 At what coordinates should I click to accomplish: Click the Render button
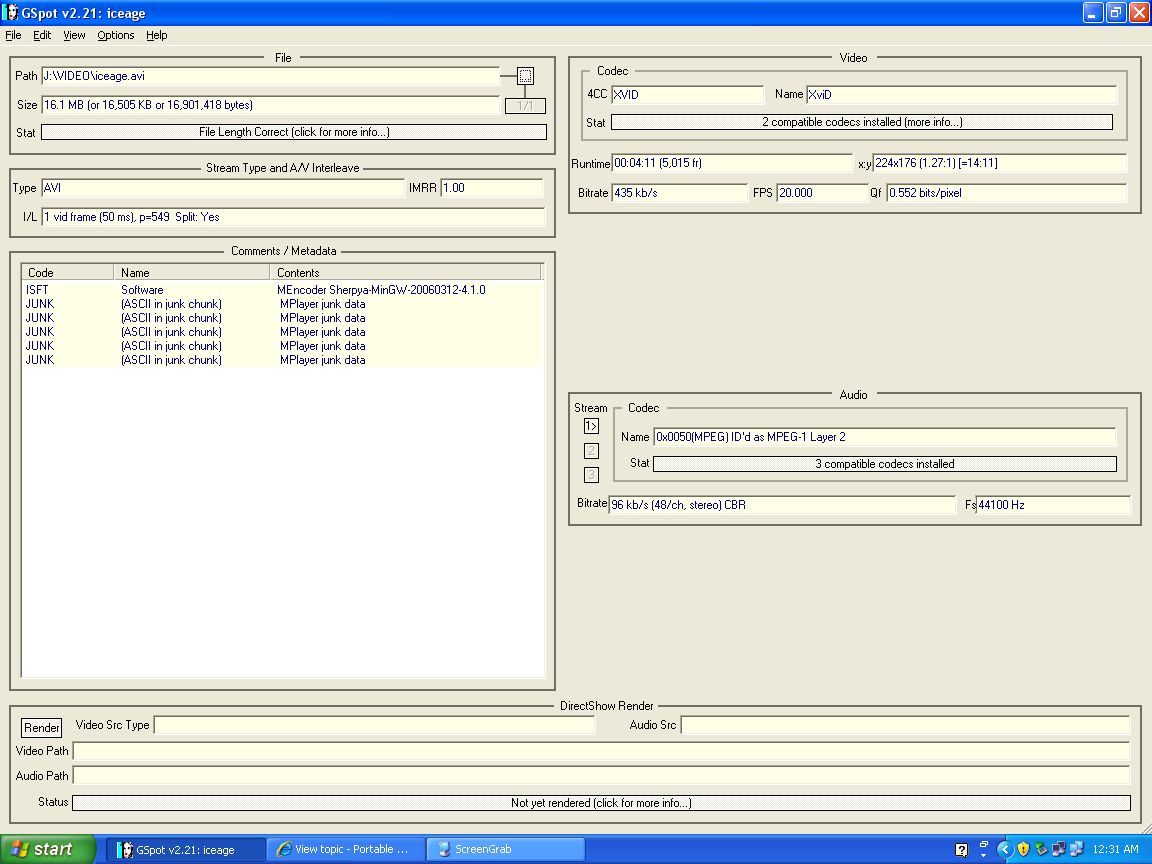(x=42, y=727)
